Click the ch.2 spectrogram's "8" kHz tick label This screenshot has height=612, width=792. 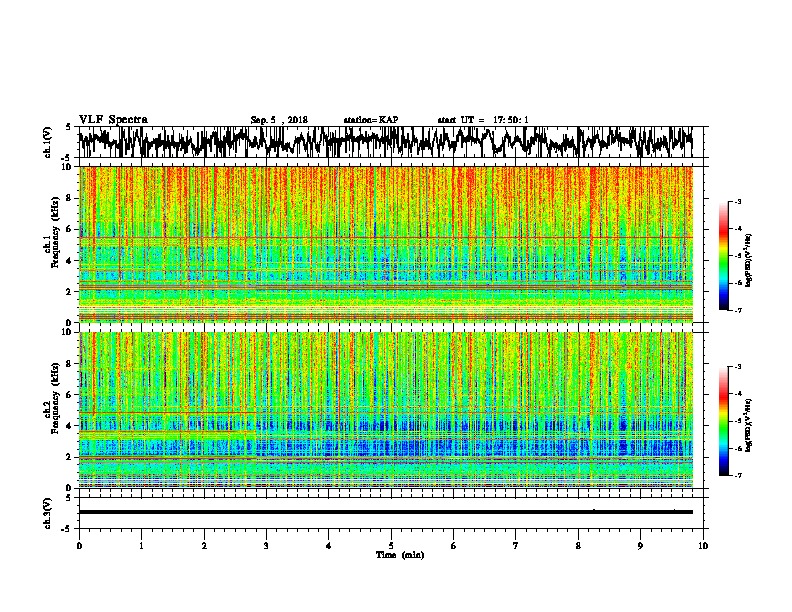coord(70,364)
